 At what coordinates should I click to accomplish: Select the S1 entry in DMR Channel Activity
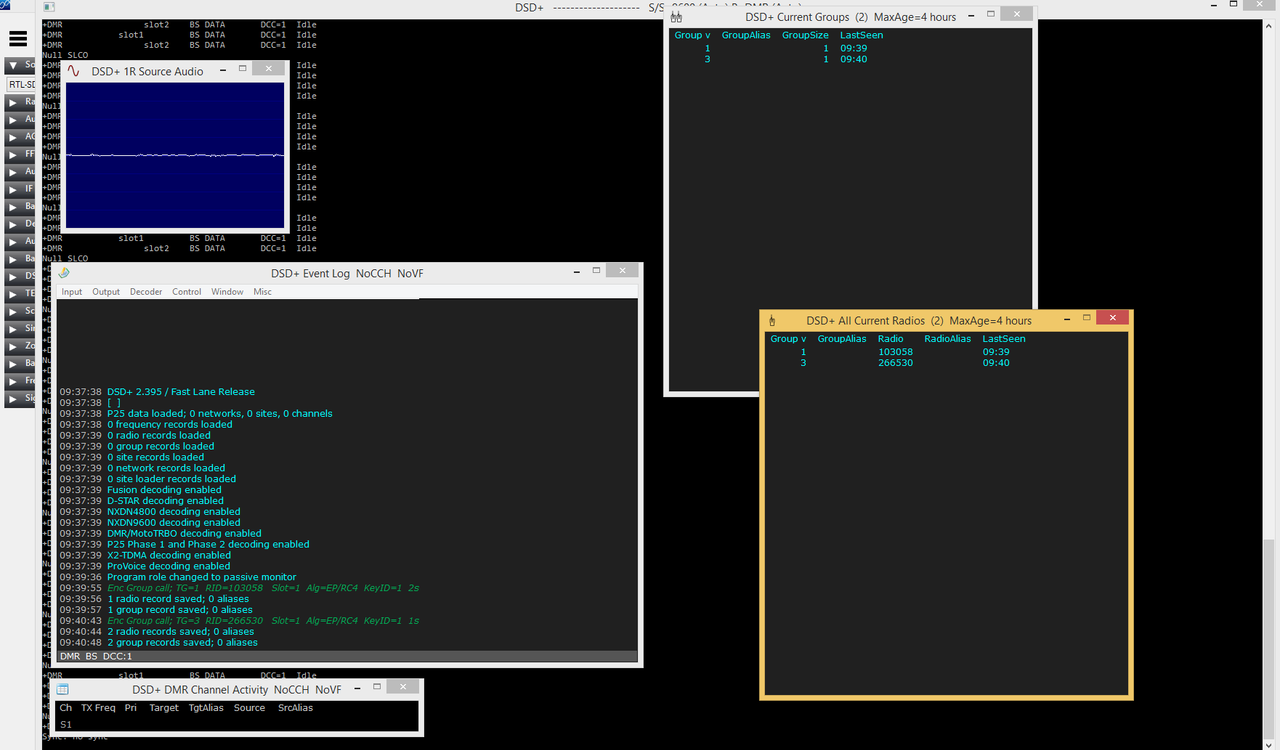pos(65,724)
